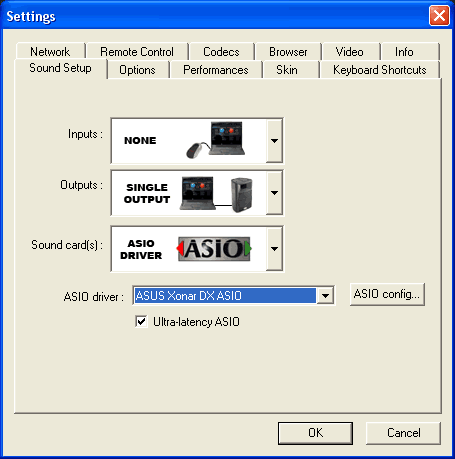Expand the Sound card(s) dropdown arrow

[x=274, y=249]
